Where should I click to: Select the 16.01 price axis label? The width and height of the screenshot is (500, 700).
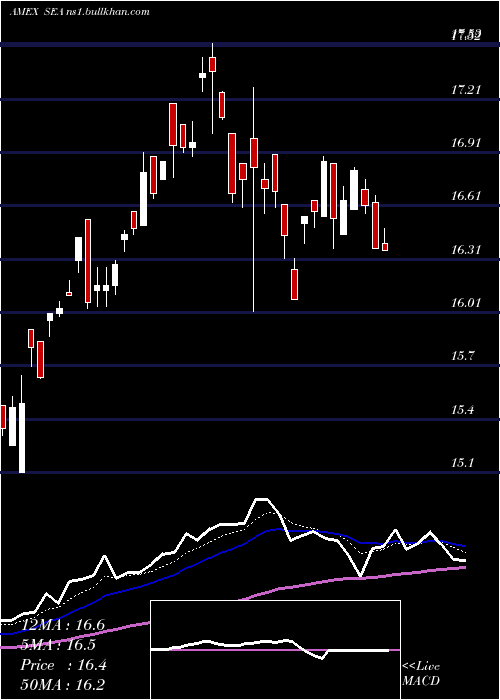pyautogui.click(x=466, y=303)
